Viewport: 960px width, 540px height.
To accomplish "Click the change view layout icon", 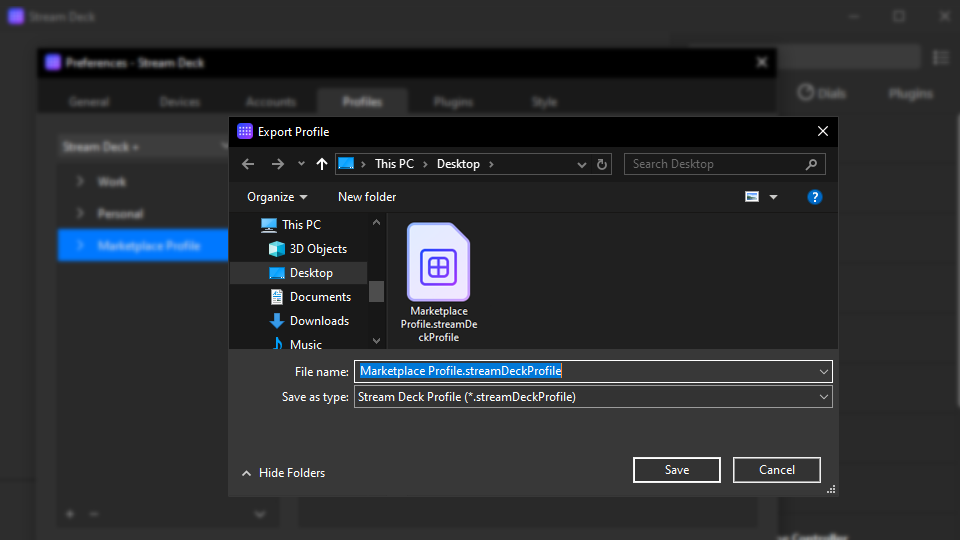I will [x=752, y=197].
